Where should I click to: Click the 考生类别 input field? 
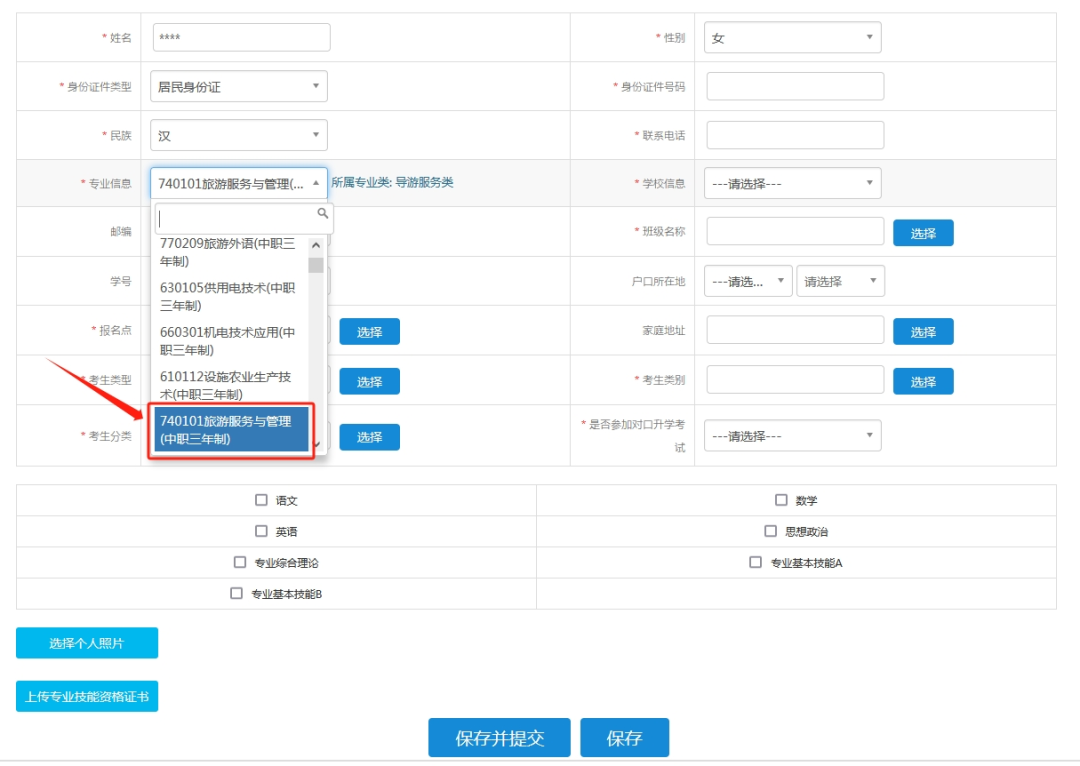click(795, 380)
